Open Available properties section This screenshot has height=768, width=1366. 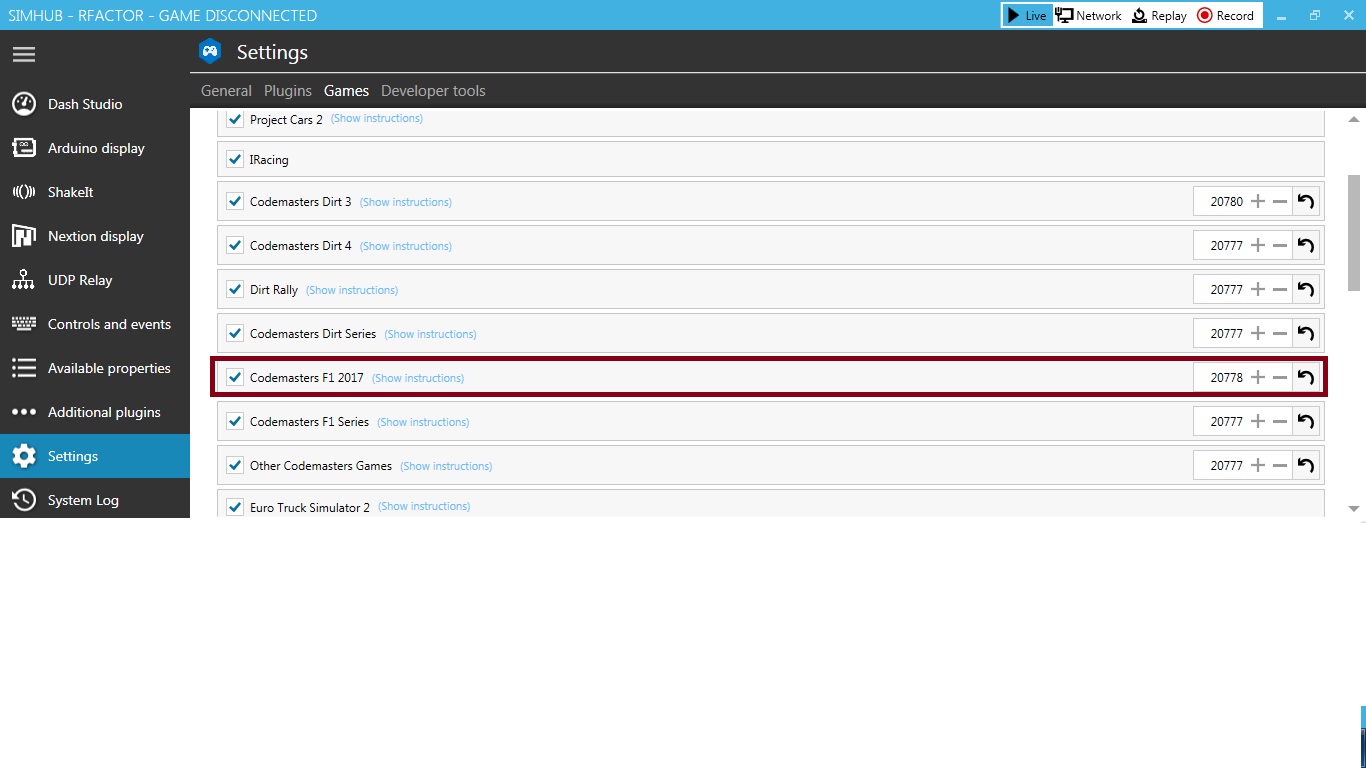(x=95, y=368)
